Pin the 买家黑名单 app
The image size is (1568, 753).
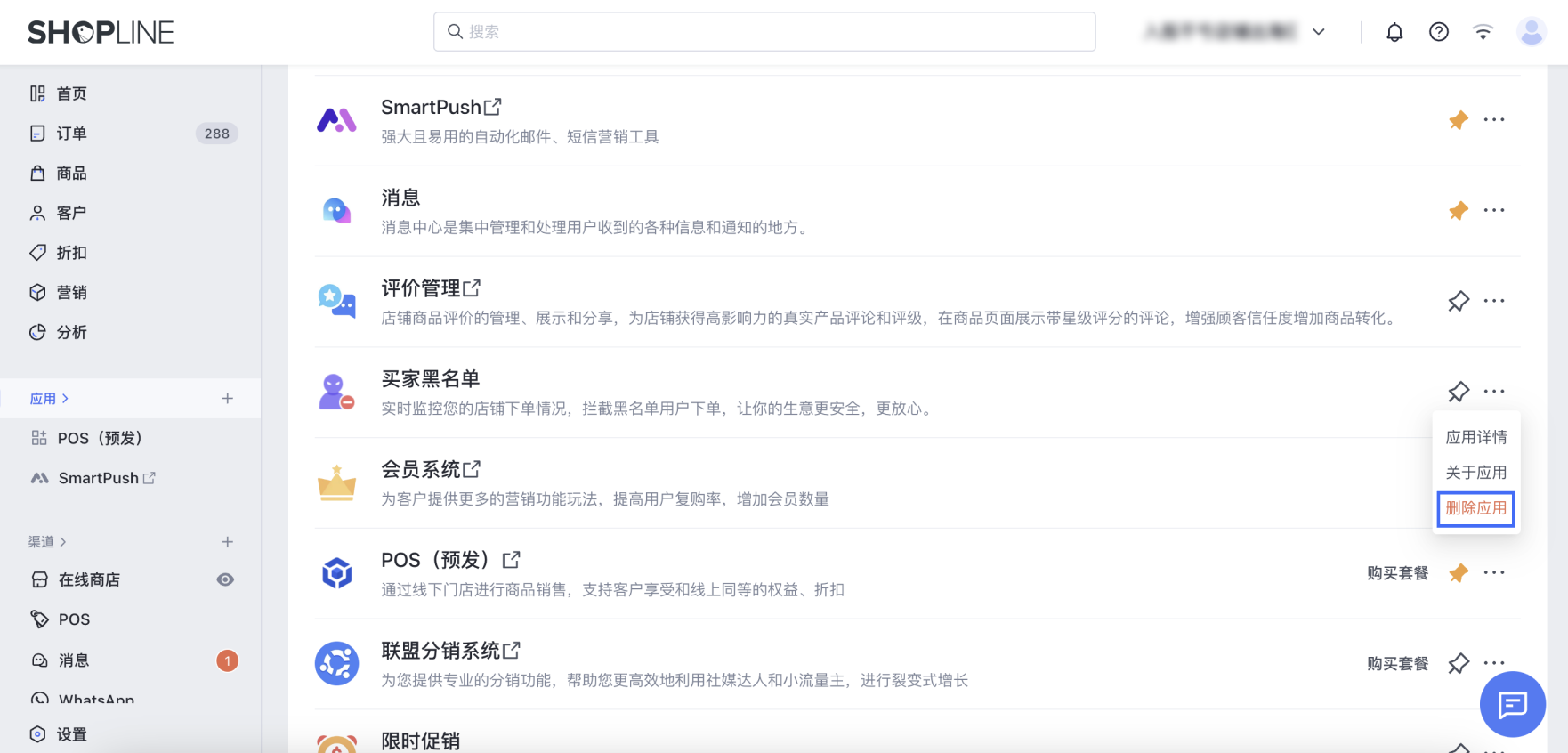click(1459, 392)
